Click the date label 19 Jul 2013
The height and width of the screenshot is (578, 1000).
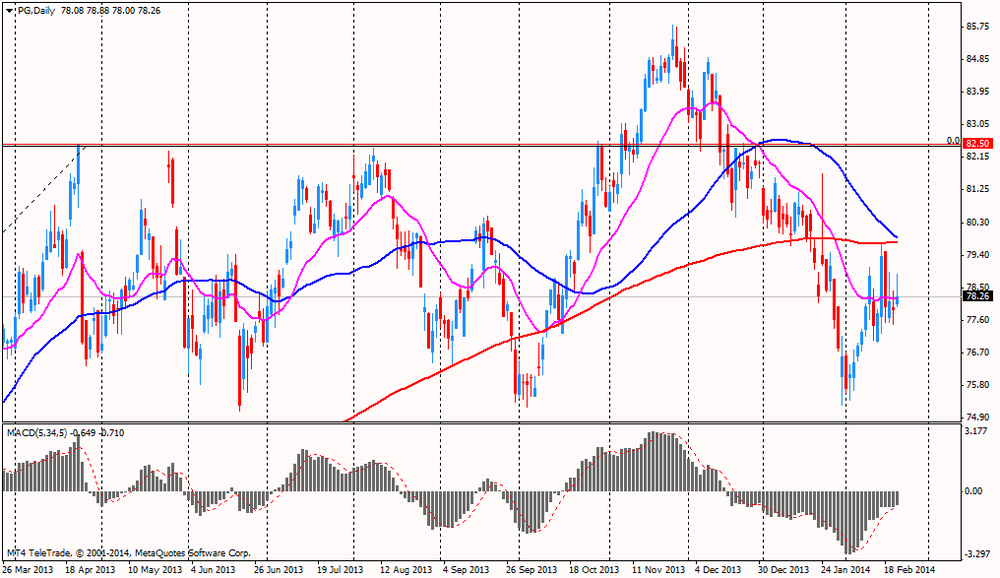click(340, 569)
